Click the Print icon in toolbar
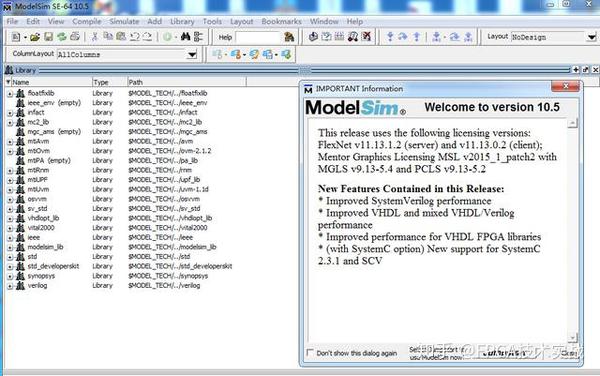 [75, 37]
